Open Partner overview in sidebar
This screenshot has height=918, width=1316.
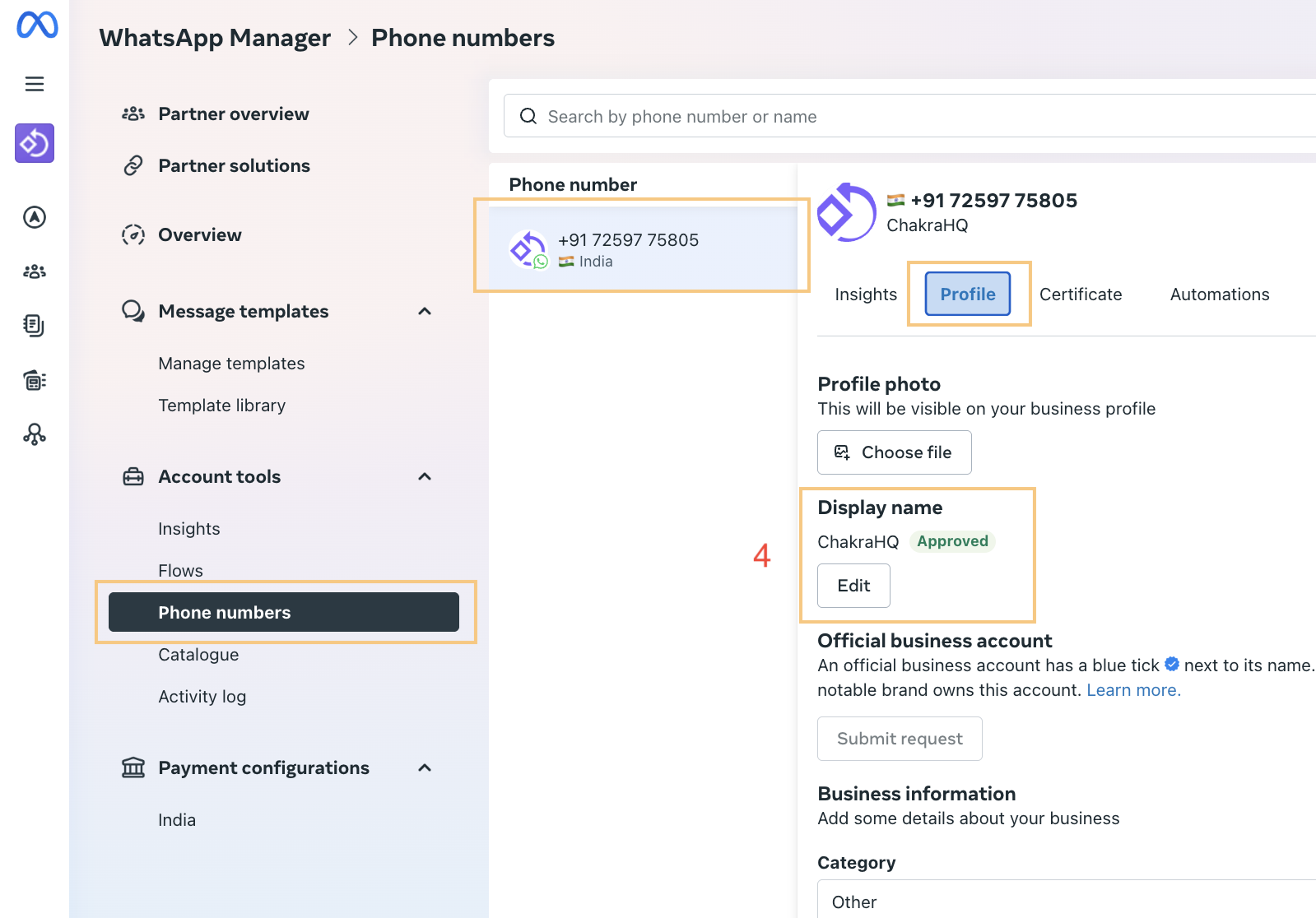[234, 114]
